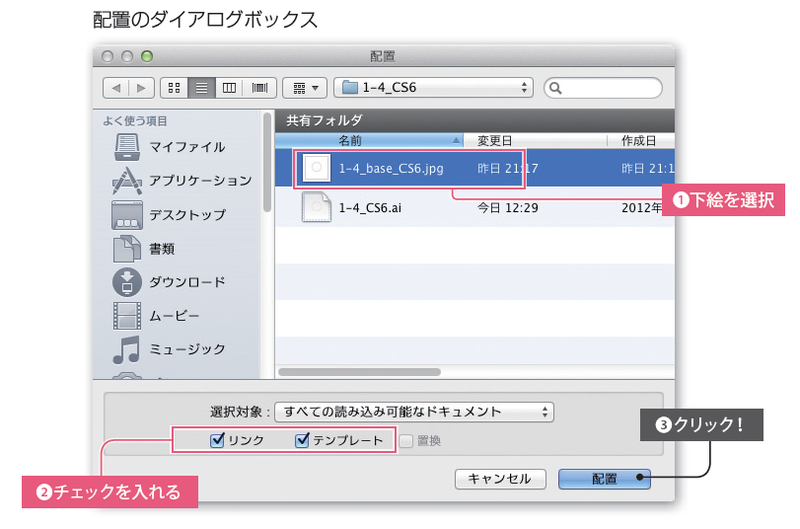Toggle the リンク checkbox
Viewport: 800px width, 529px height.
[217, 440]
